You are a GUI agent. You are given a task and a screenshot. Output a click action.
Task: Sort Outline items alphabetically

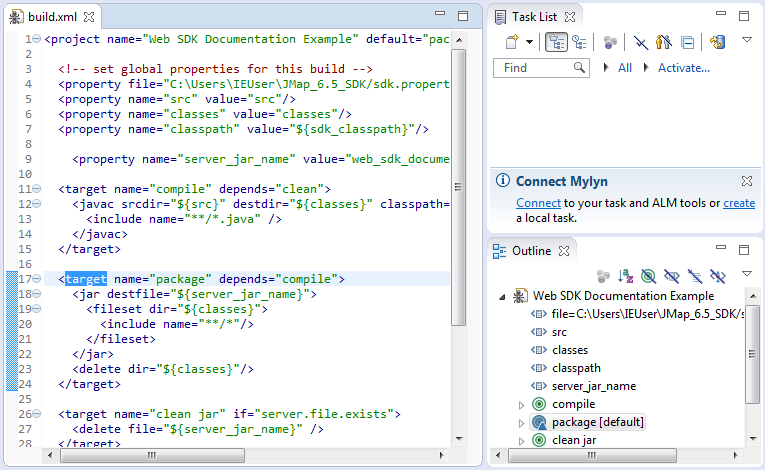[626, 275]
